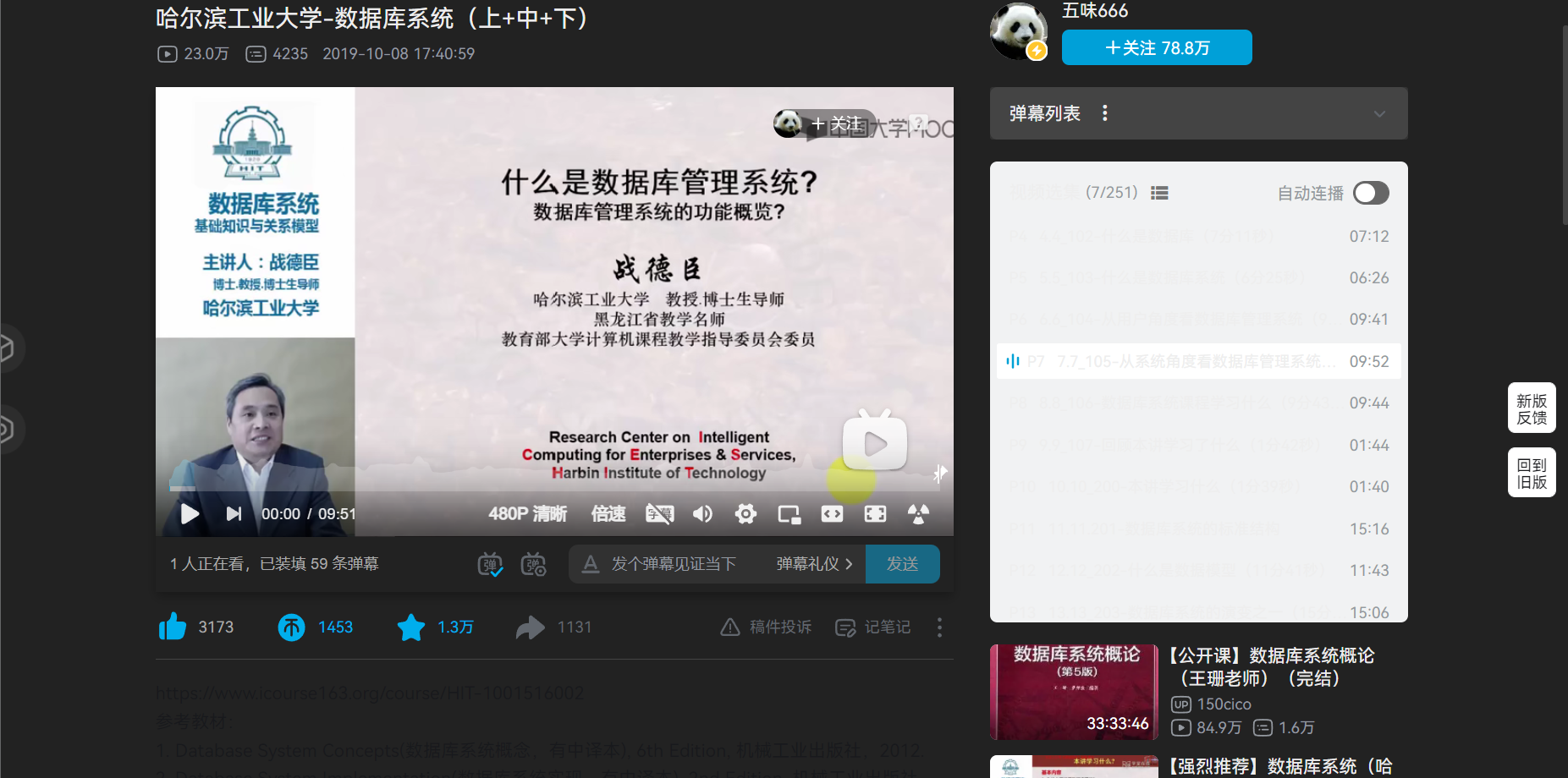The width and height of the screenshot is (1568, 778).
Task: Open the 【强烈推荐】数据库系统 recommended title
Action: pyautogui.click(x=1281, y=766)
